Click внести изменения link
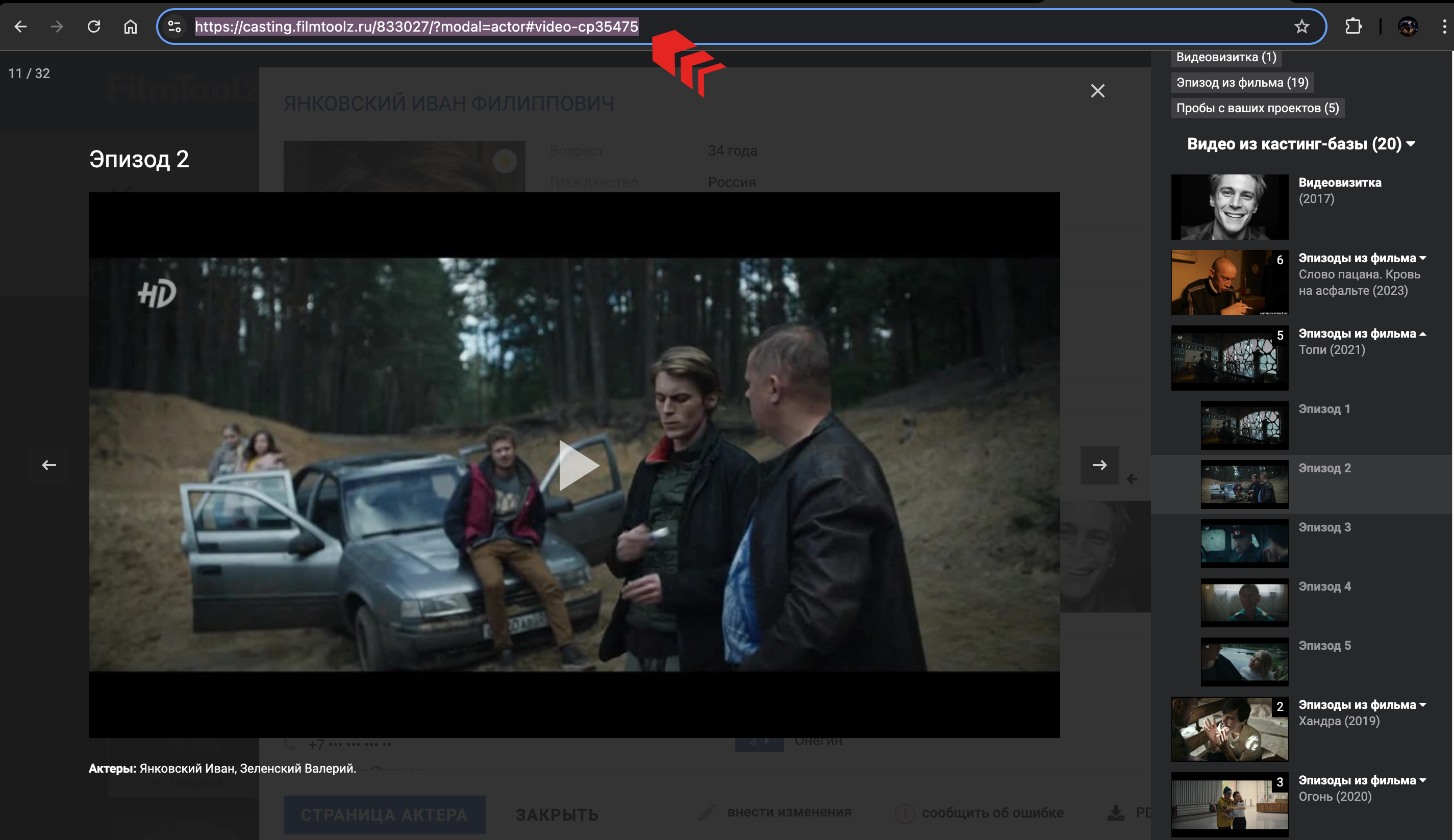Screen dimensions: 1454x840 (x=789, y=812)
